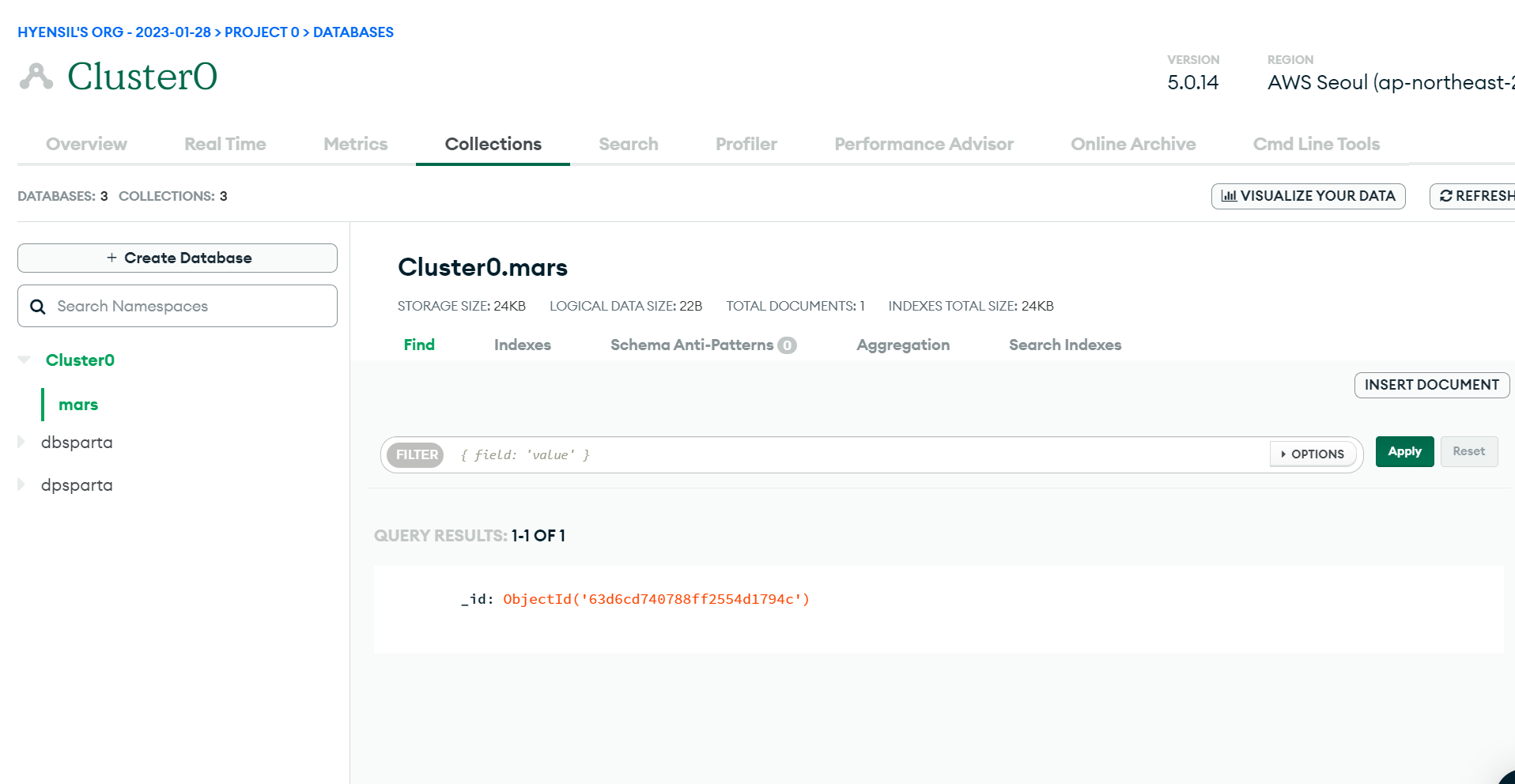The image size is (1515, 784).
Task: Click the Cluster0.mars collection heading
Action: pyautogui.click(x=482, y=267)
